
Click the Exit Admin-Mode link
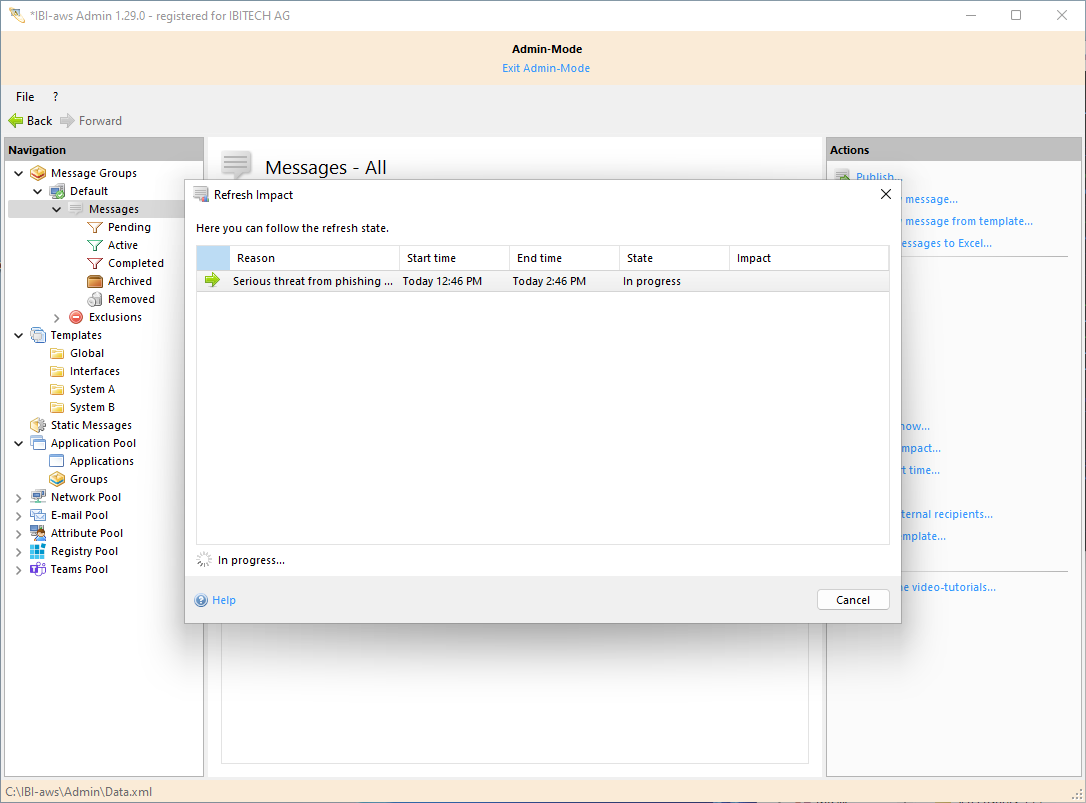[x=545, y=68]
